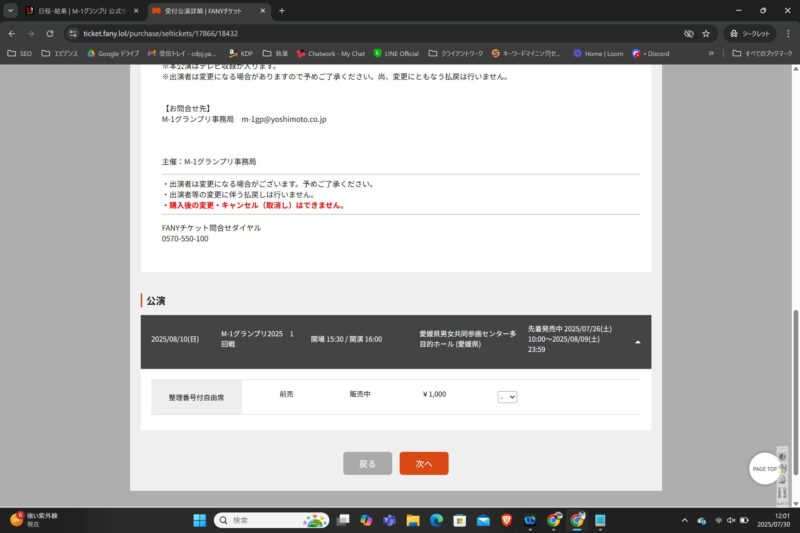800x533 pixels.
Task: Click the taskbar 検索 search box
Action: coord(271,520)
